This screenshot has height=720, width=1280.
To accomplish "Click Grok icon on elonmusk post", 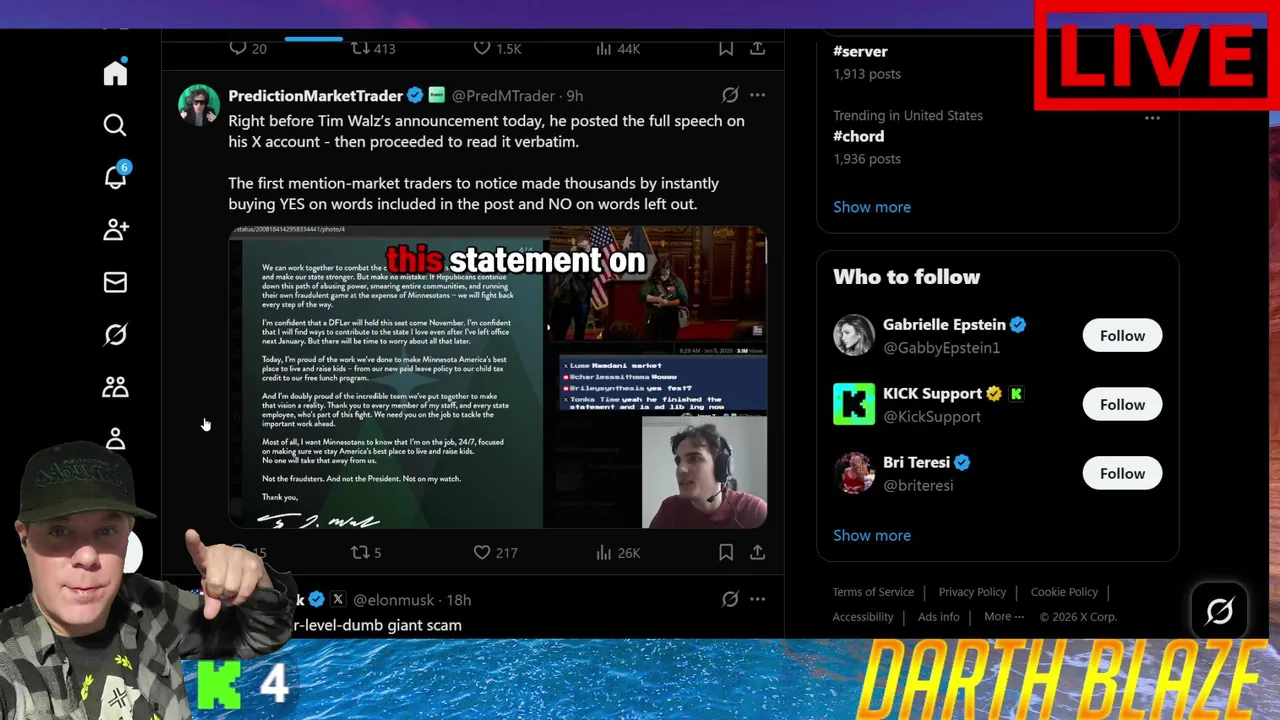I will [730, 599].
